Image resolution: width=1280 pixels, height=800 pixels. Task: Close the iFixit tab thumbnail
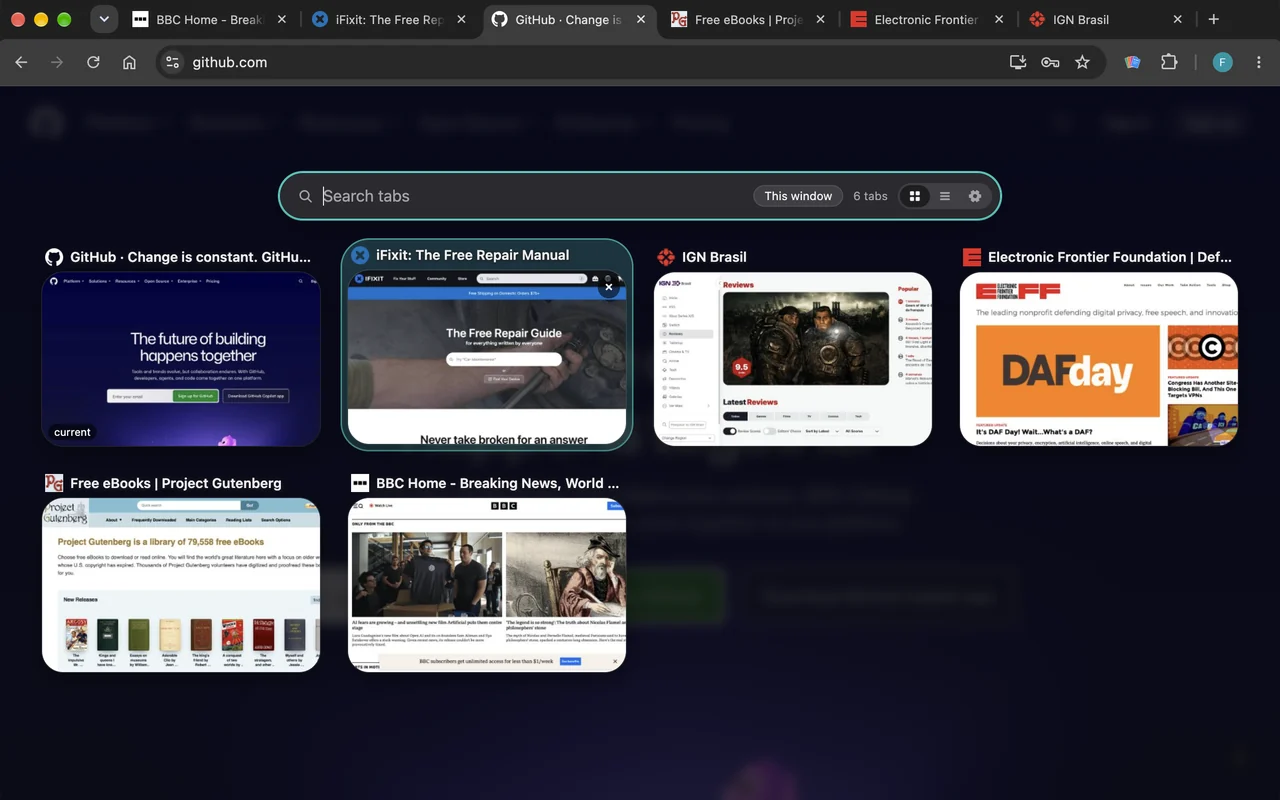tap(608, 287)
